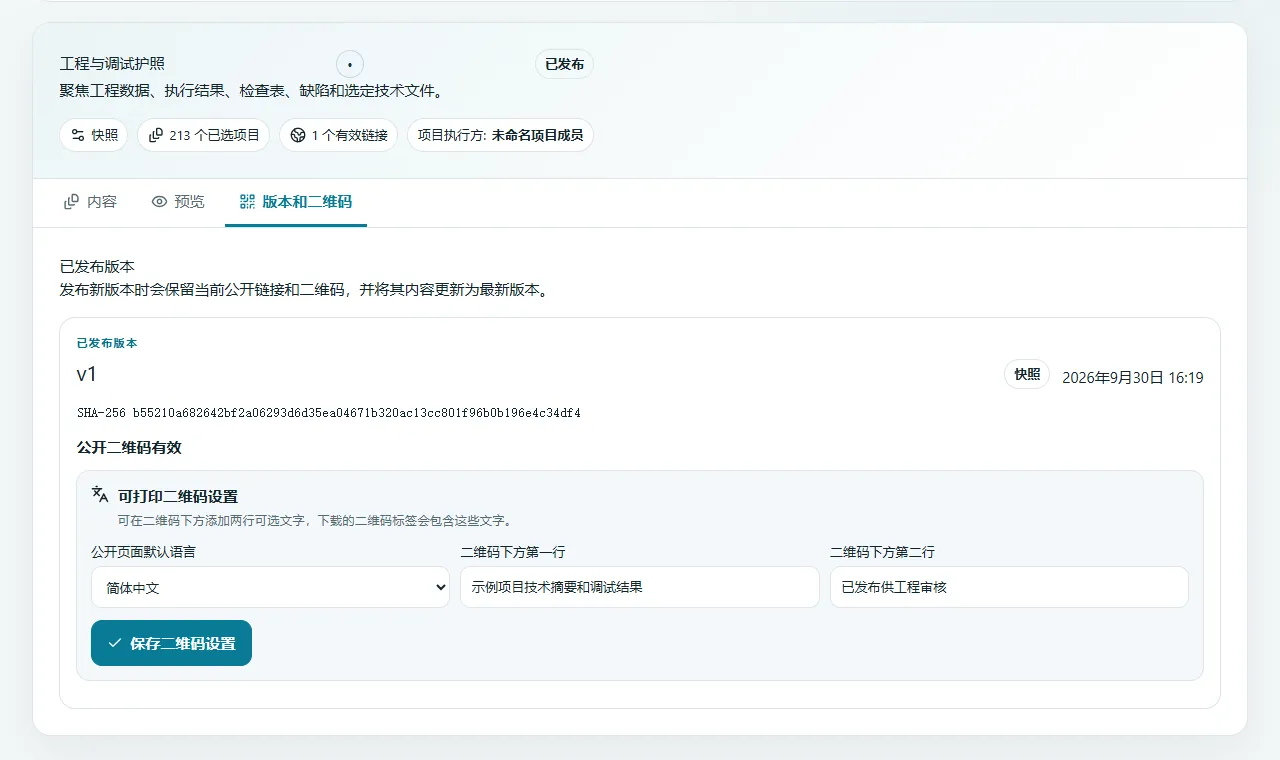The width and height of the screenshot is (1280, 760).
Task: Click the 快照 badge beside the publish date
Action: [x=1027, y=374]
